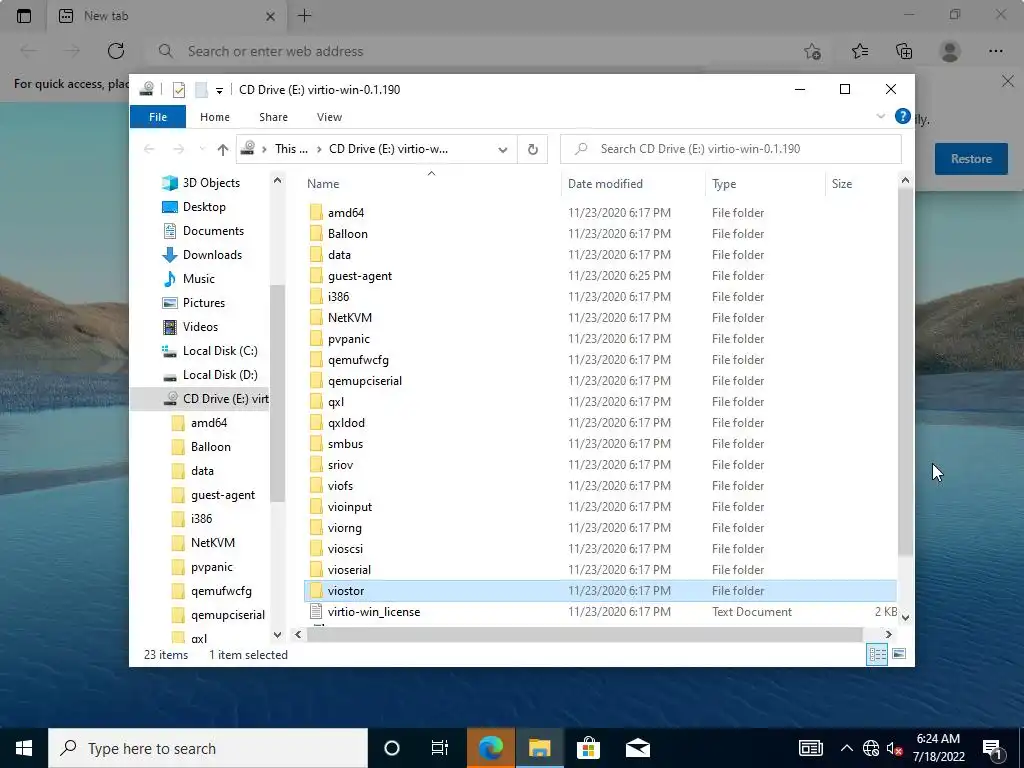
Task: Click the navigation pane scroll-down arrow
Action: click(278, 634)
